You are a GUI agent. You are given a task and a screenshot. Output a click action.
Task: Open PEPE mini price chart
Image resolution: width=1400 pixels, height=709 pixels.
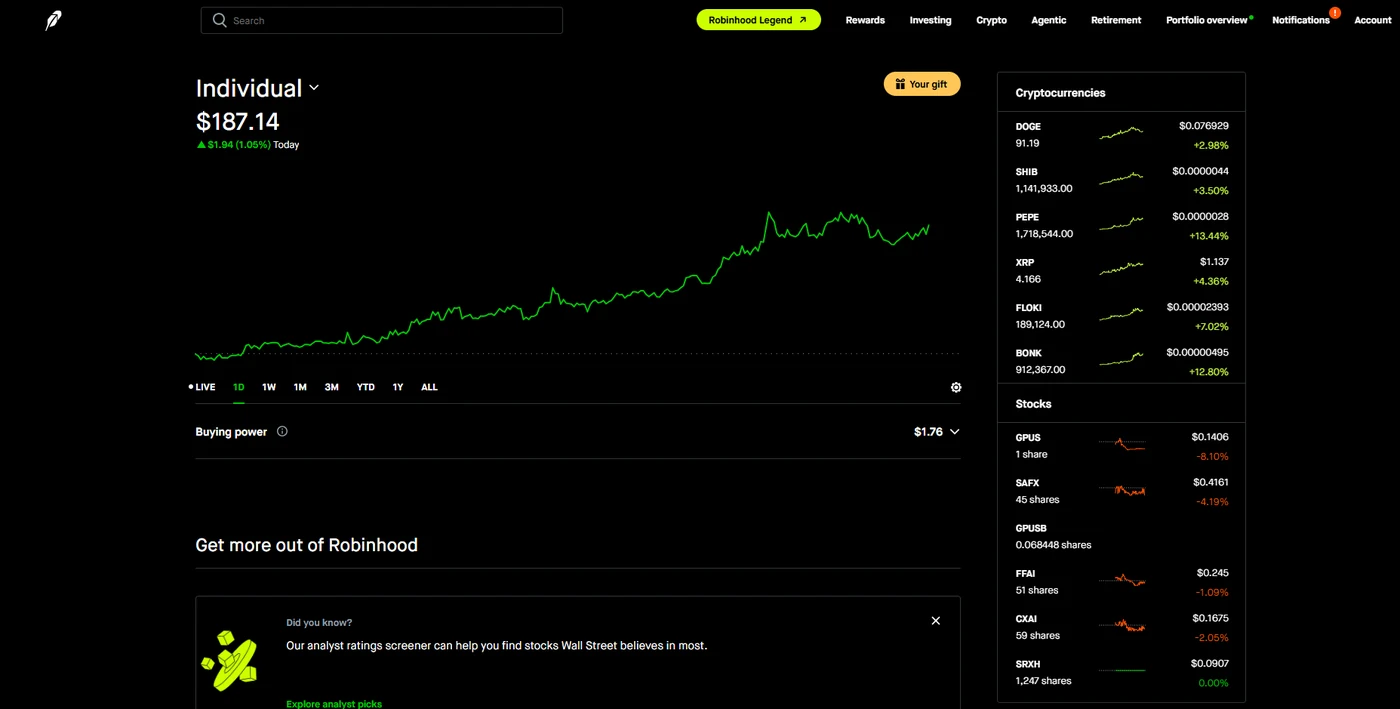(1121, 224)
